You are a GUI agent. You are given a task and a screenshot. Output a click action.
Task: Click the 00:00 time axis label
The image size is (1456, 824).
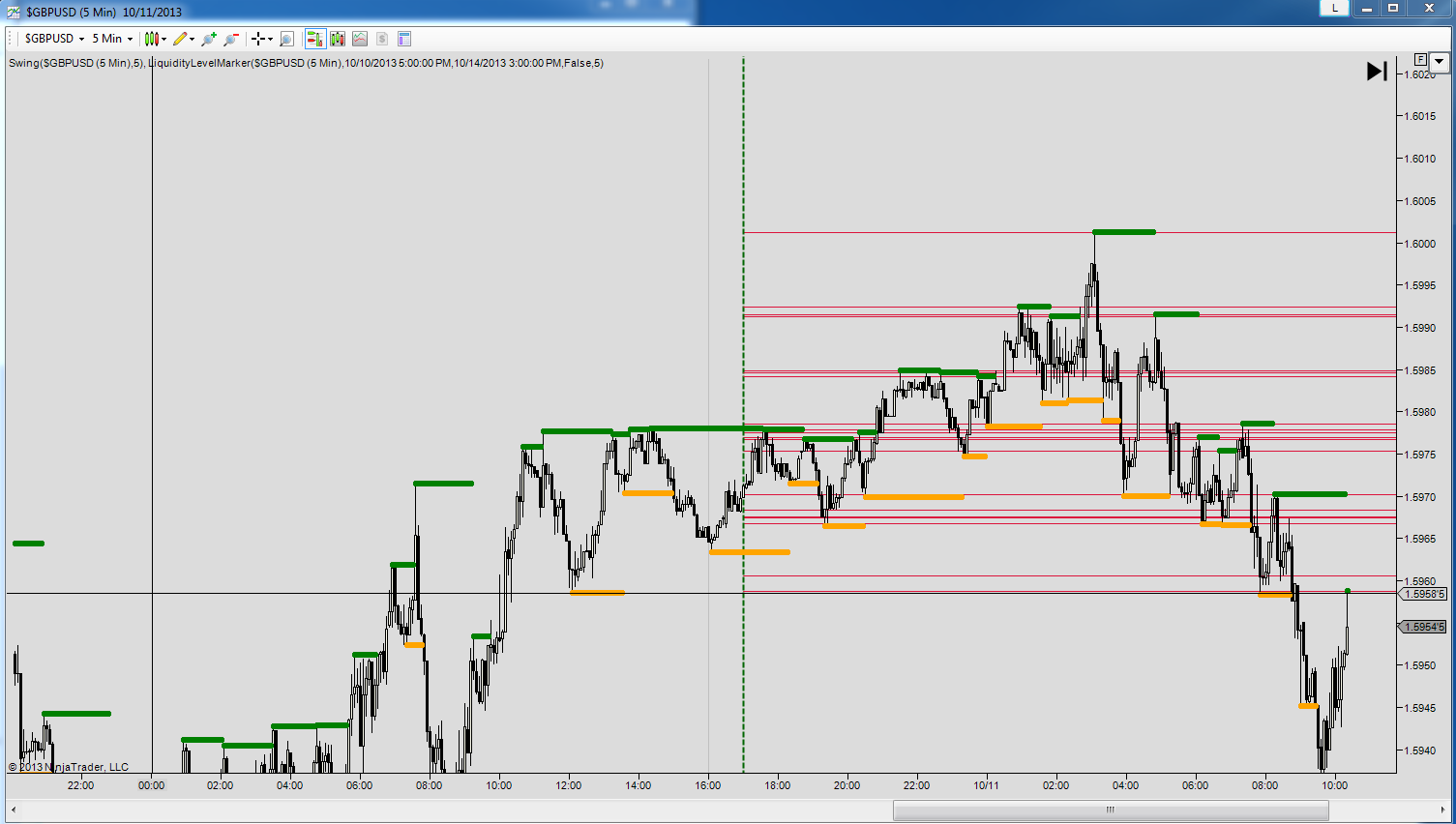[151, 785]
